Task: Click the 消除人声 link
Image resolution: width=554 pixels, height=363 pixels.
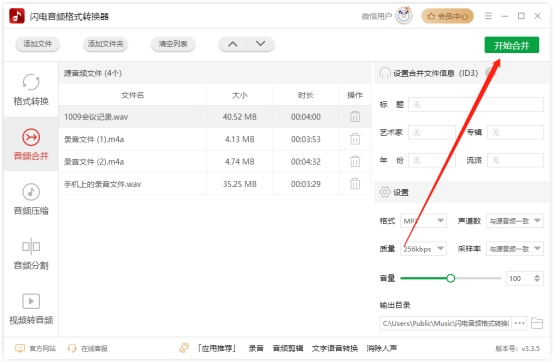Action: coord(382,349)
